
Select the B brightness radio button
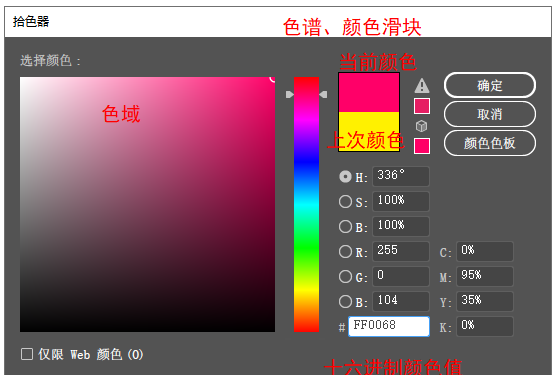[x=345, y=226]
